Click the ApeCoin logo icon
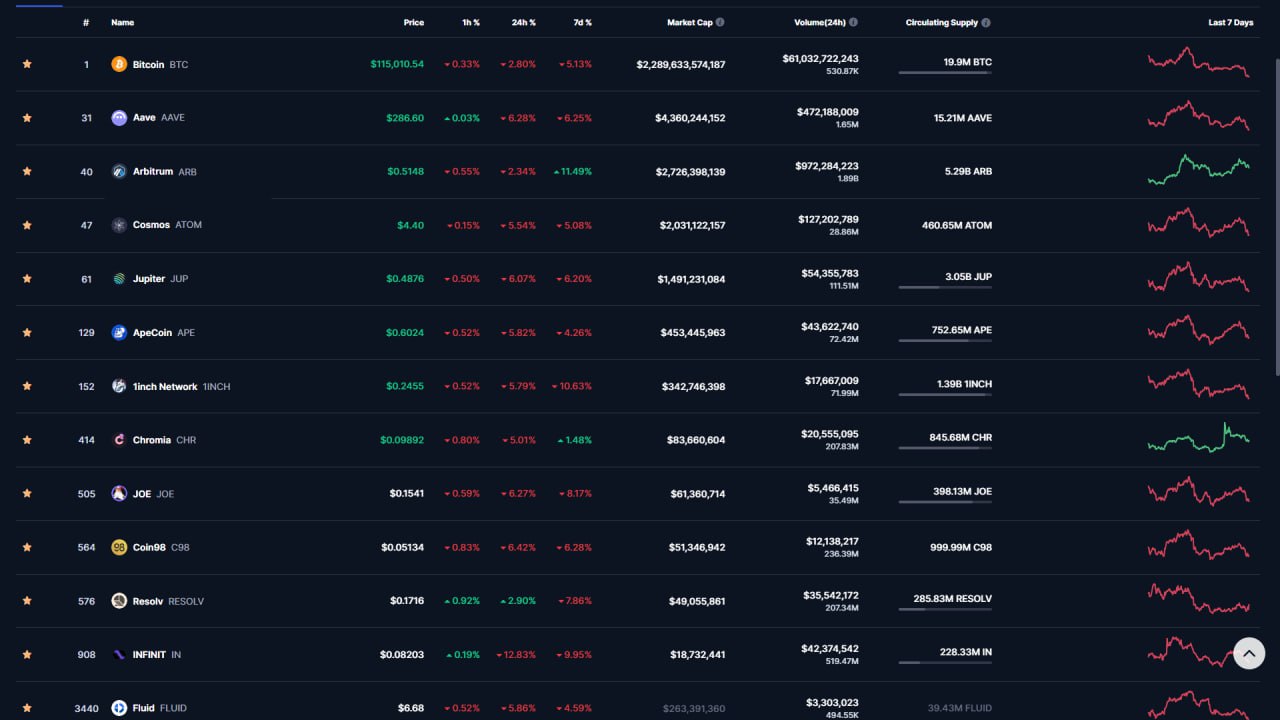 click(x=119, y=332)
